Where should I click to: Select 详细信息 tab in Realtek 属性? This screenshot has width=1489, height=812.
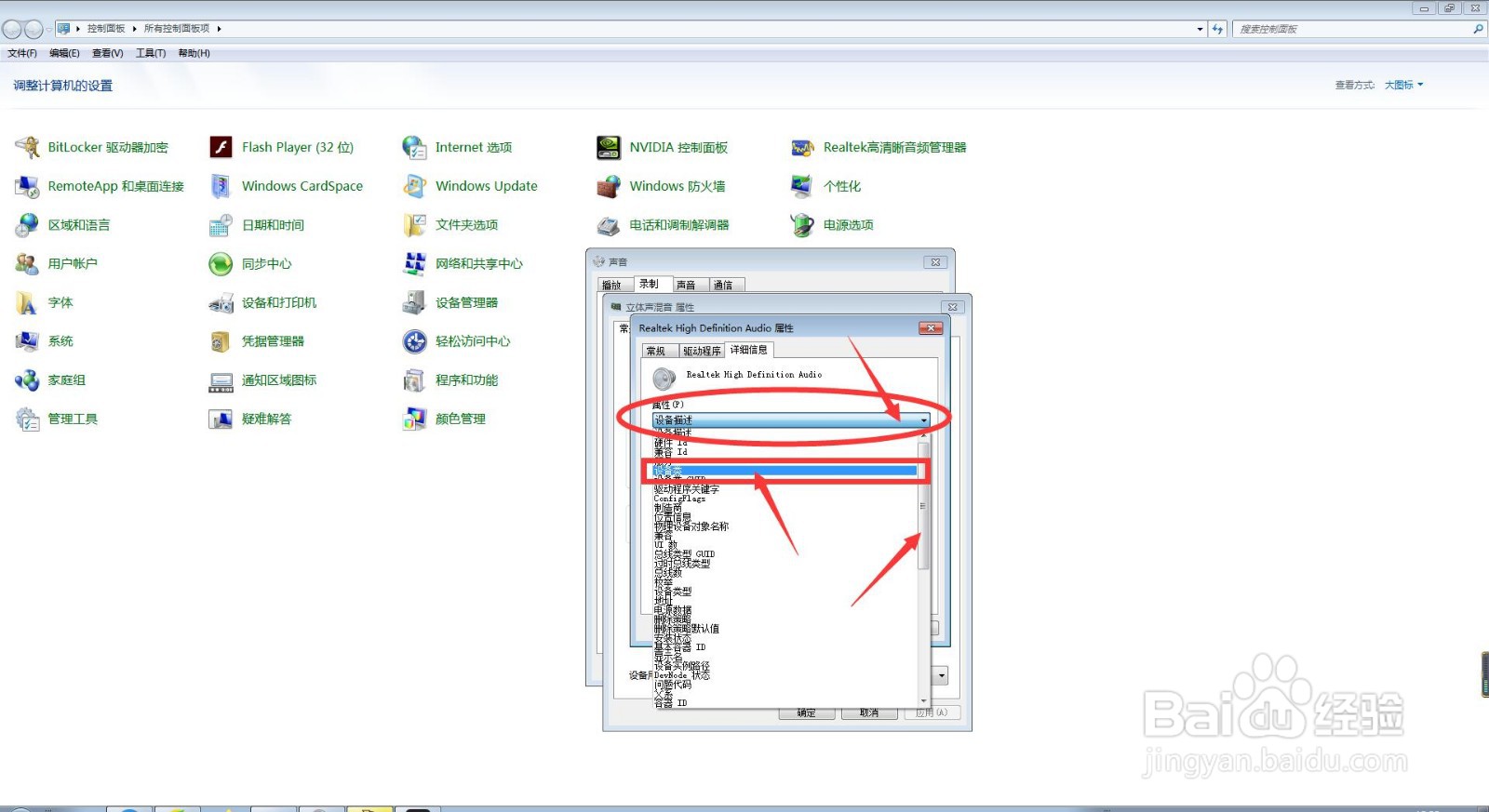tap(749, 350)
